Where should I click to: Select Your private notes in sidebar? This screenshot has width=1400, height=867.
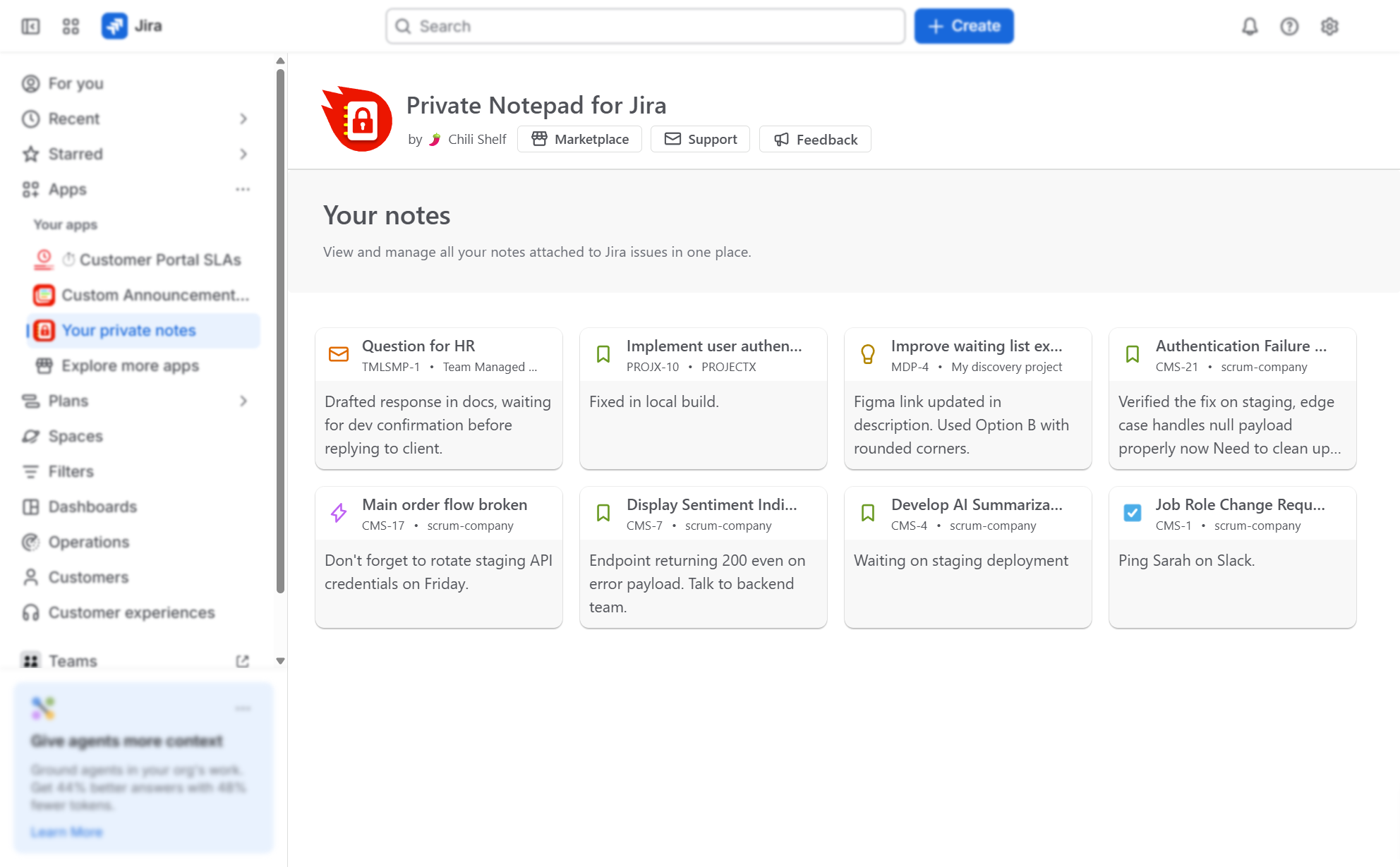click(x=144, y=330)
